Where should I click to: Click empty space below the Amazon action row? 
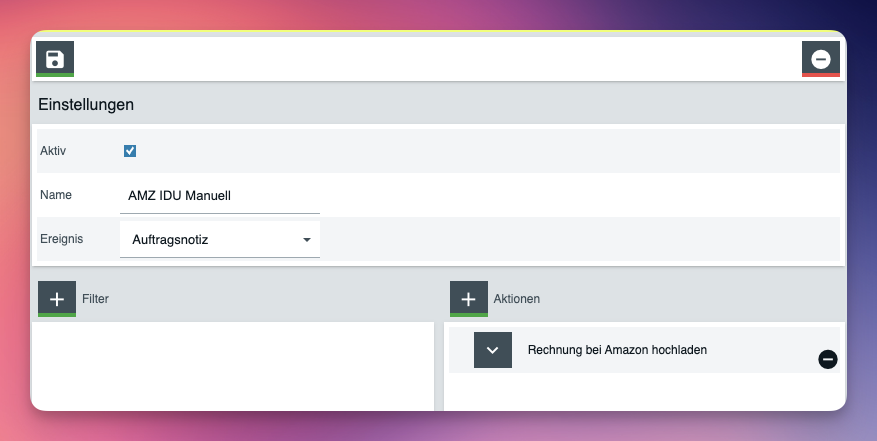pyautogui.click(x=640, y=392)
